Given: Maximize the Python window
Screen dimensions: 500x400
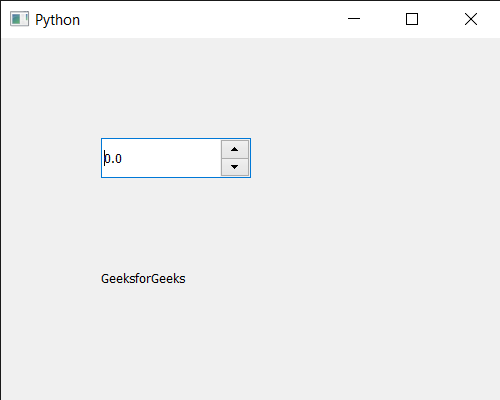Looking at the screenshot, I should click(412, 19).
